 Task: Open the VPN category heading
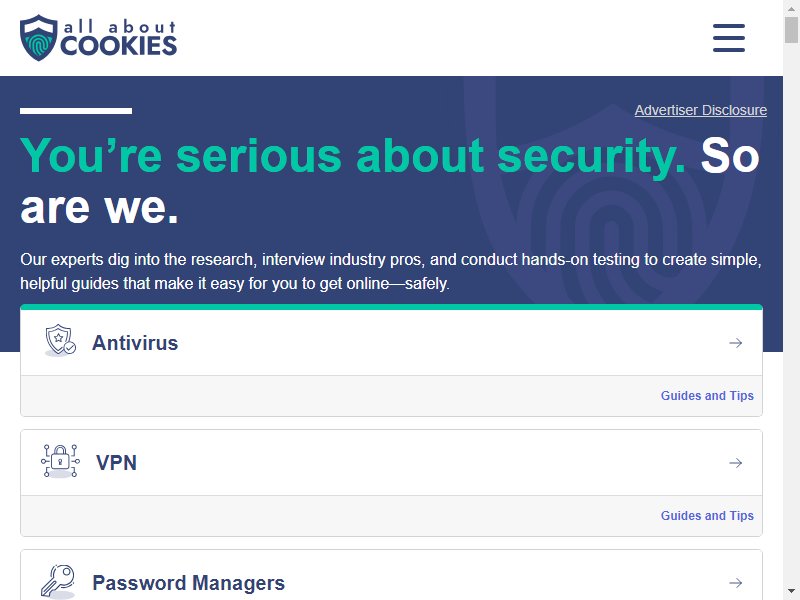tap(116, 463)
